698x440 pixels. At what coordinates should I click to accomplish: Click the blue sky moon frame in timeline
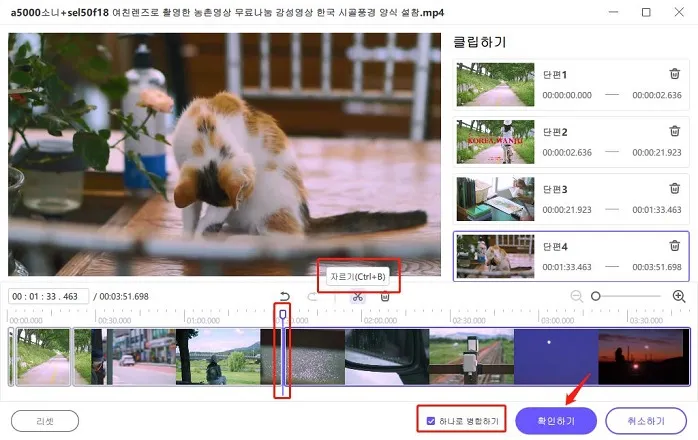coord(556,357)
